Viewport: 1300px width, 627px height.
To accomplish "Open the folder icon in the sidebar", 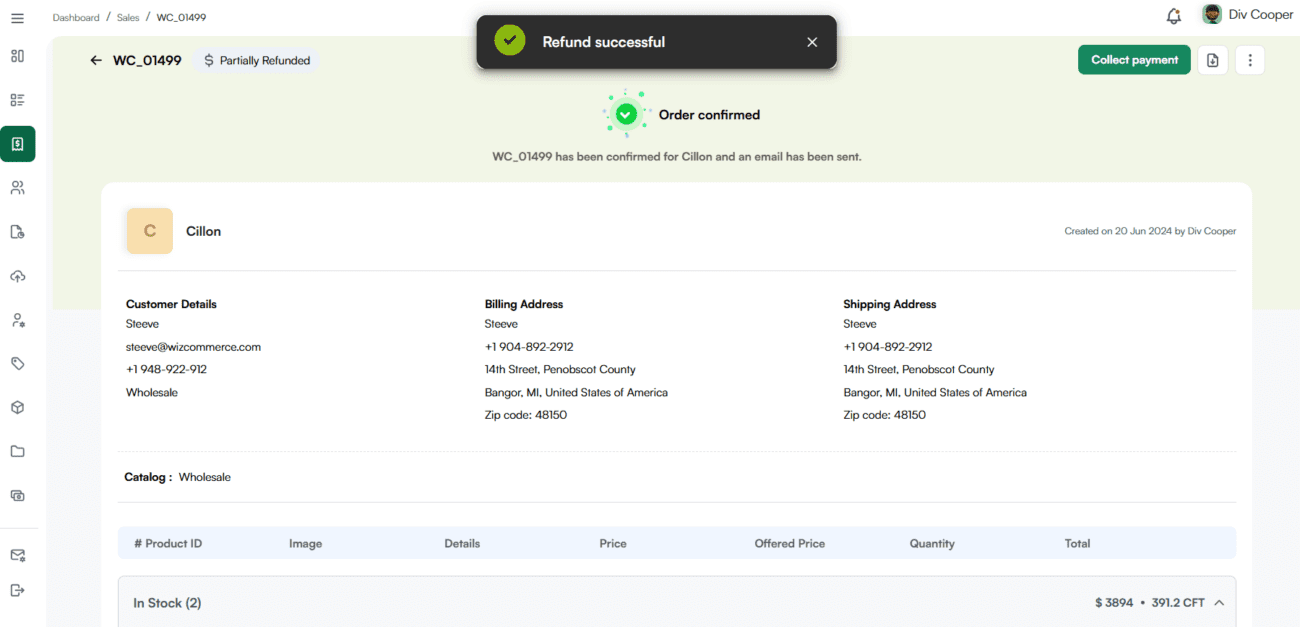I will point(17,451).
